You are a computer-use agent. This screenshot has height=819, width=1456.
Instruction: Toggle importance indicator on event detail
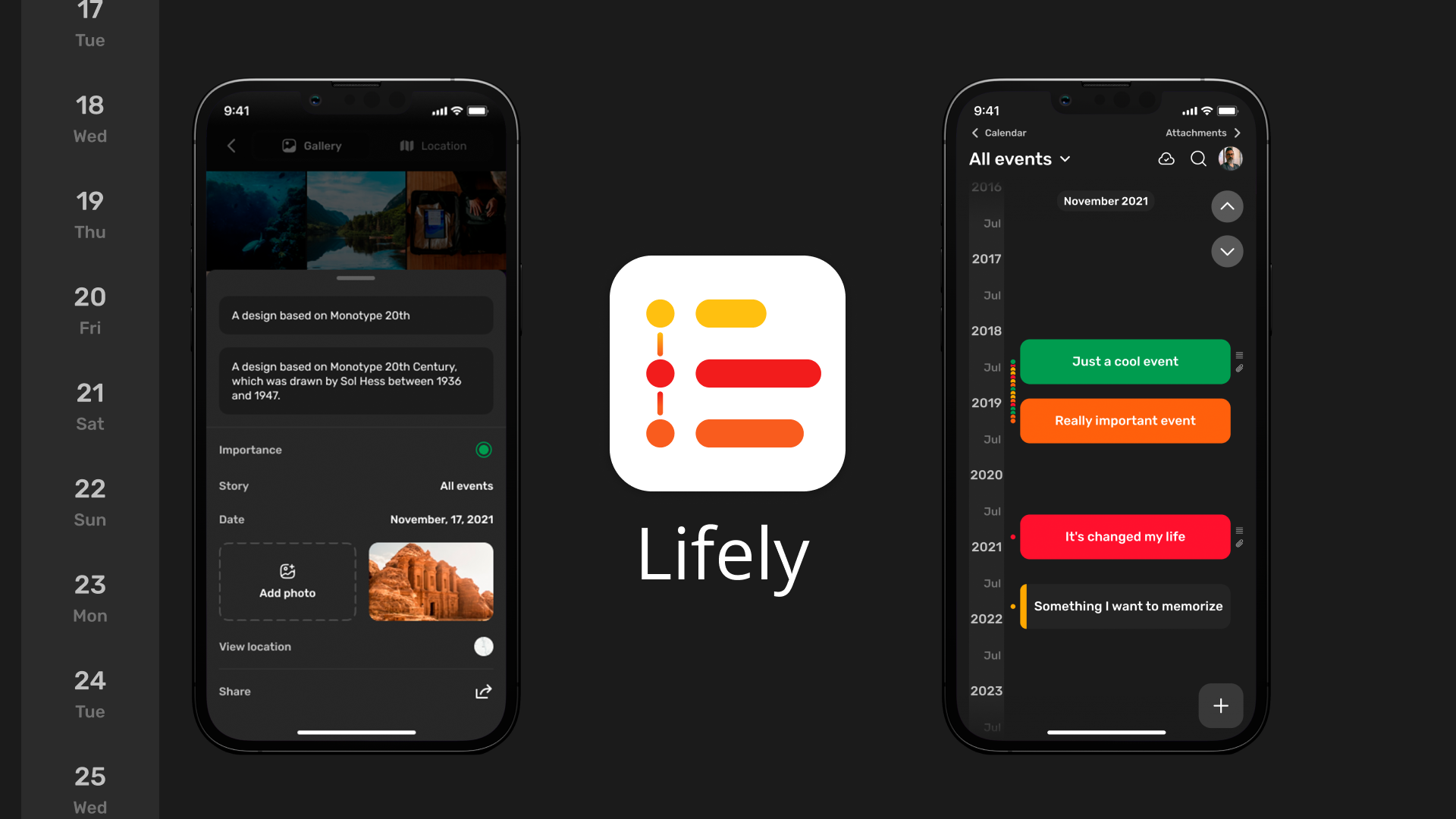pos(484,449)
